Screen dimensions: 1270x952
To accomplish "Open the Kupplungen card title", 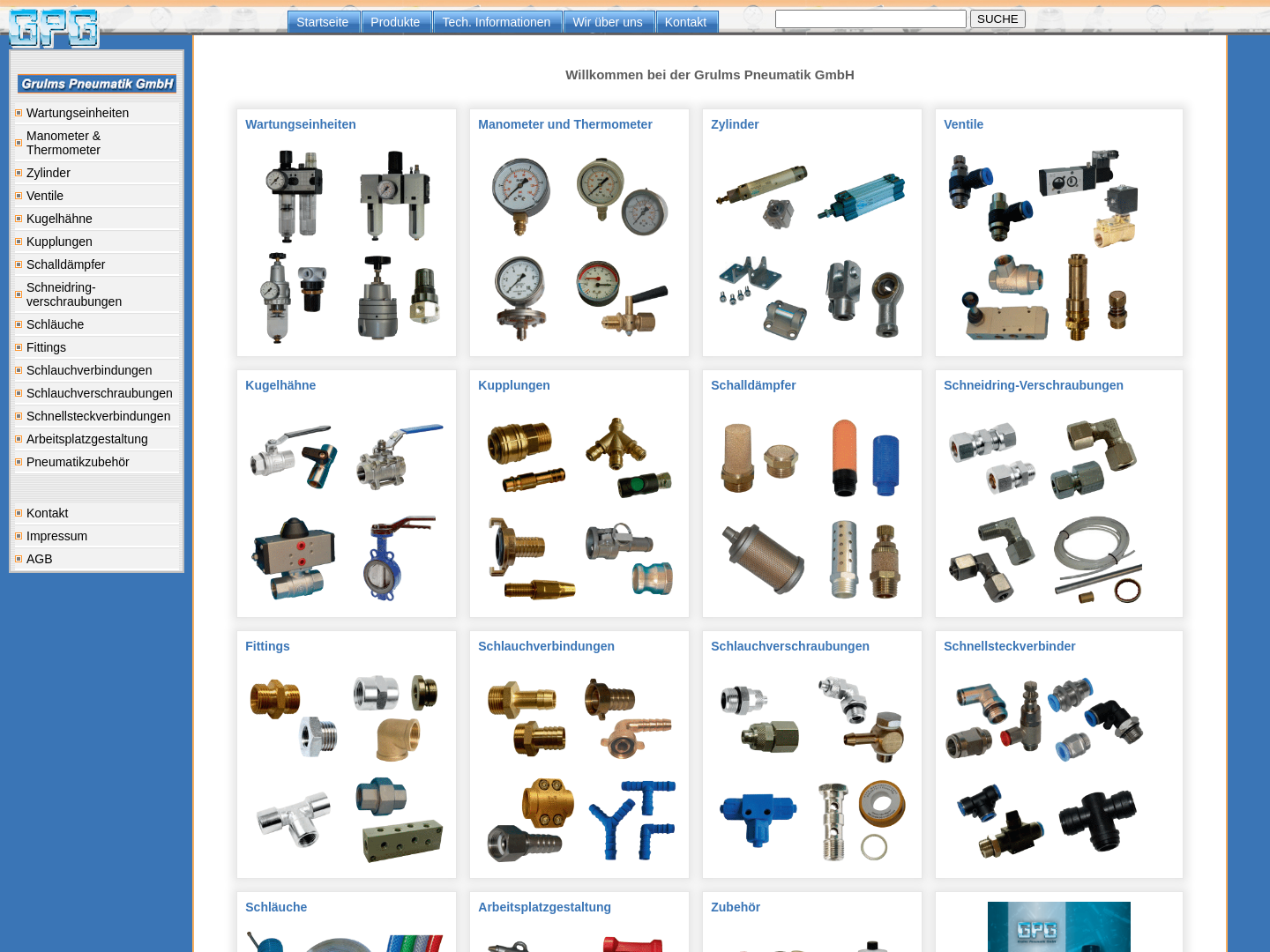I will (x=514, y=385).
